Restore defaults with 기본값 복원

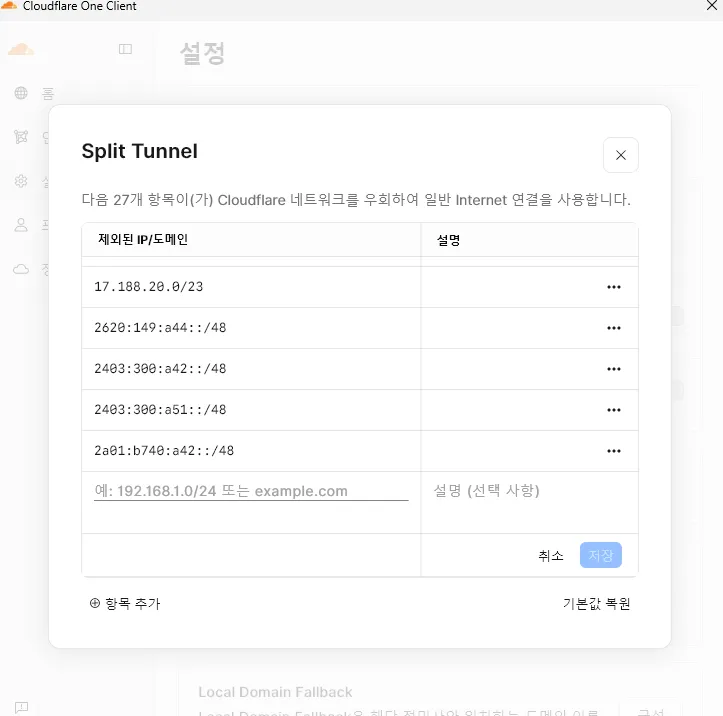click(596, 604)
